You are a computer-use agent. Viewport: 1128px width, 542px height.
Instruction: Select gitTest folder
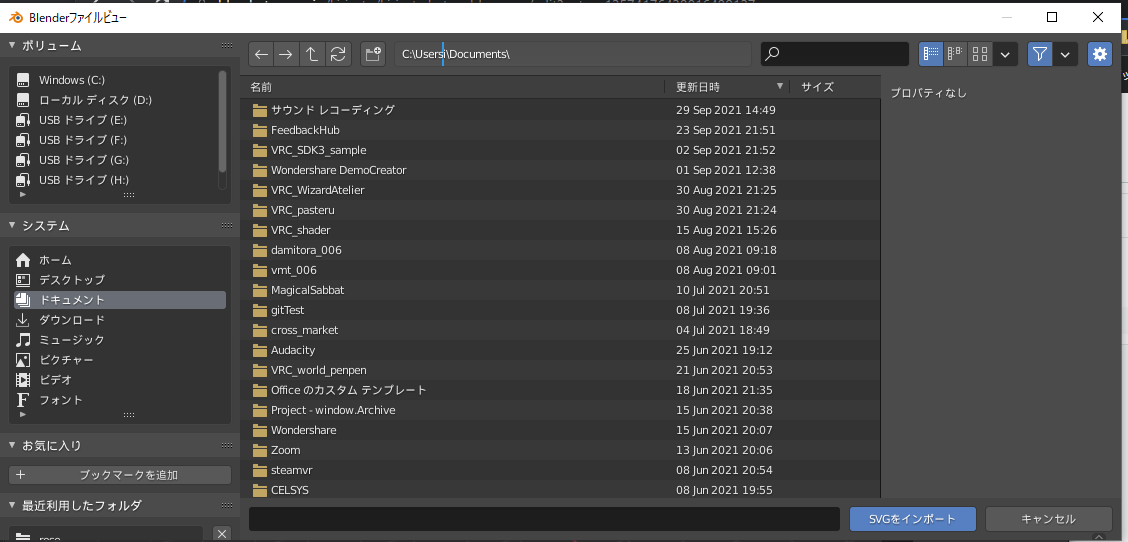(560, 310)
